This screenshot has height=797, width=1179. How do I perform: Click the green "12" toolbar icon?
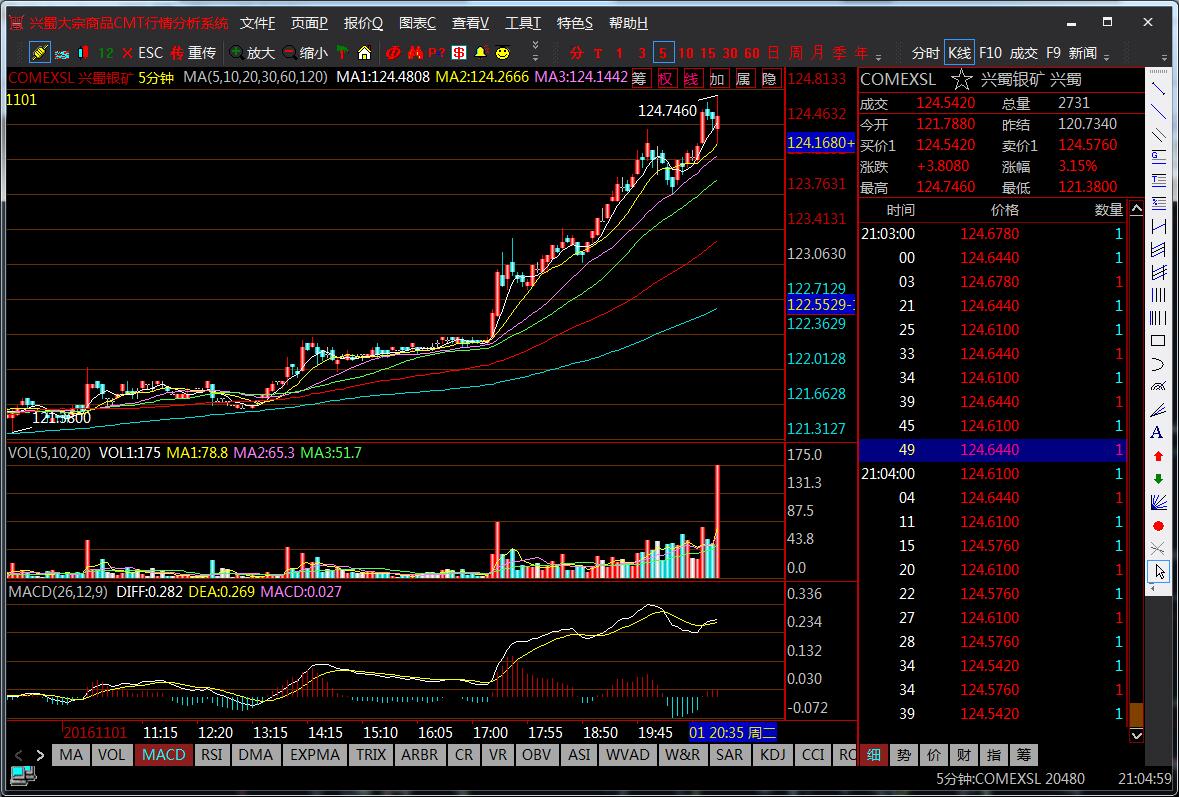coord(106,53)
